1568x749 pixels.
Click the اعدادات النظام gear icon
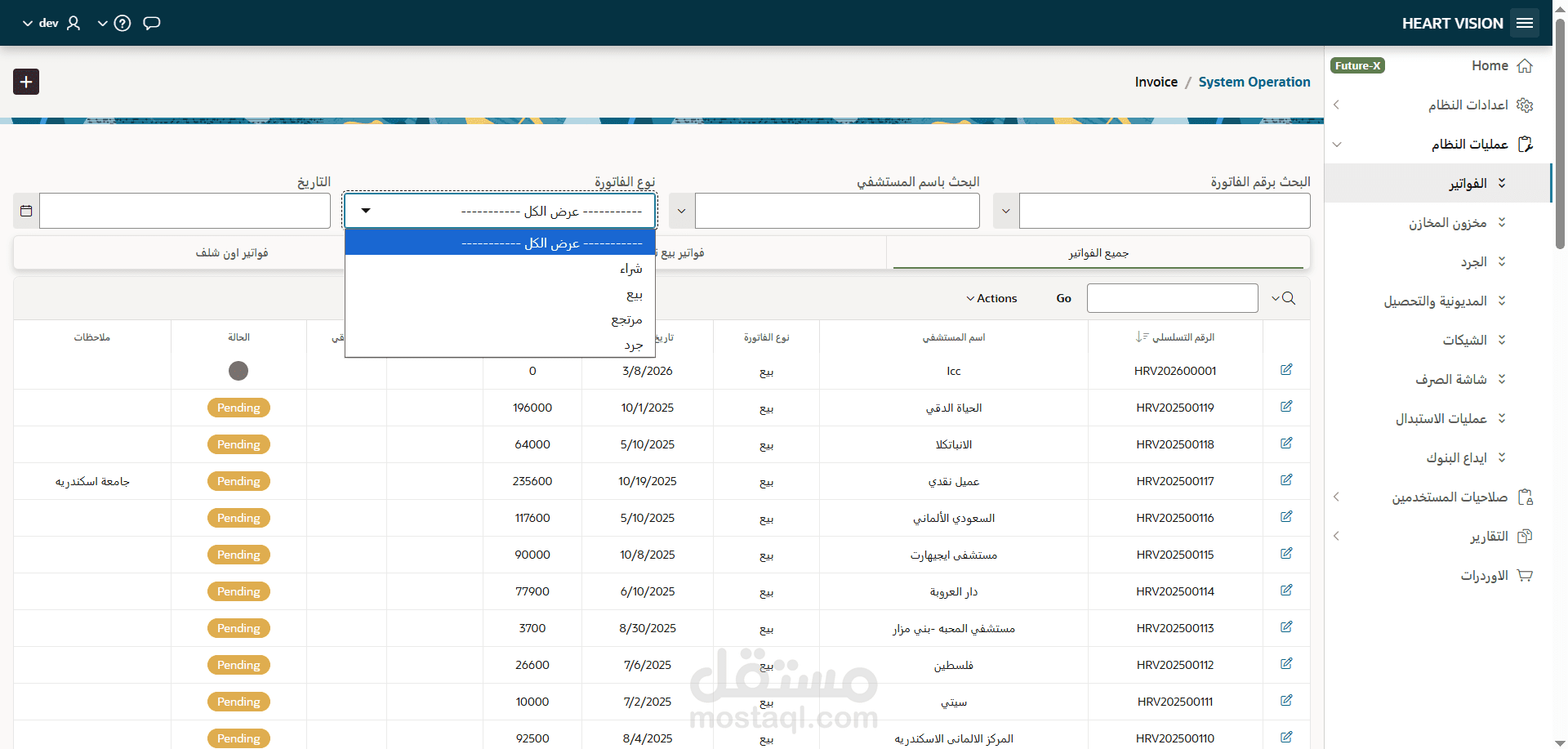(x=1525, y=105)
